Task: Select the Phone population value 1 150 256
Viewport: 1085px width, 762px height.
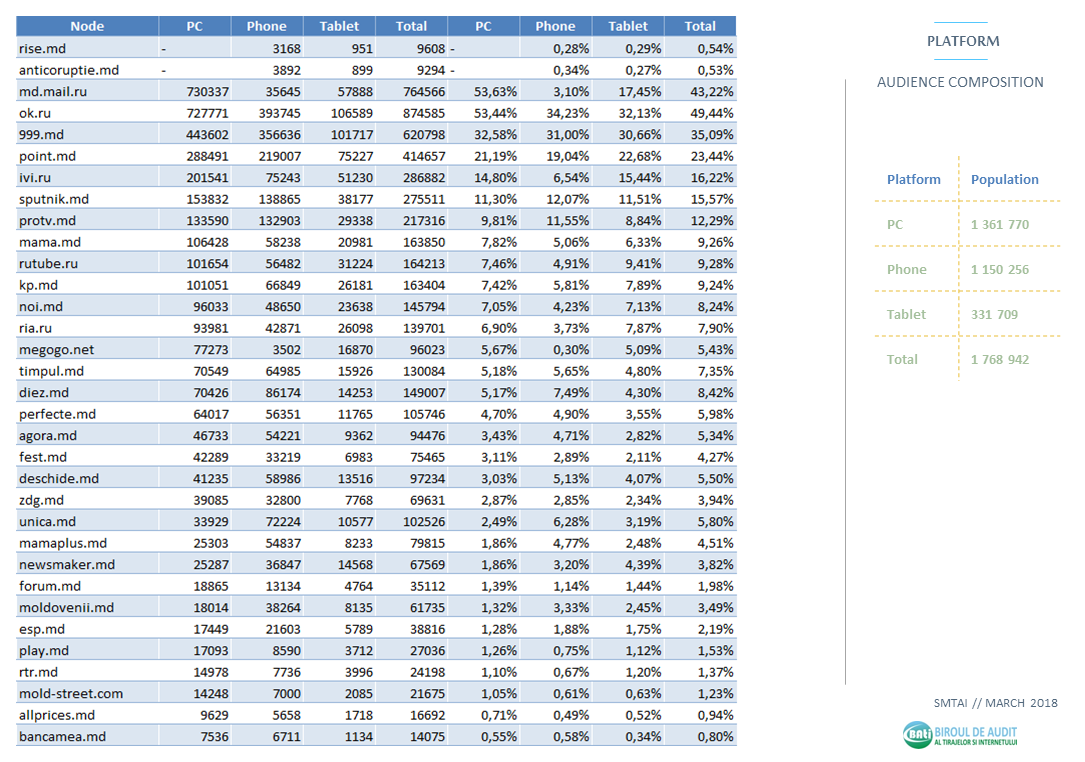Action: (x=999, y=270)
